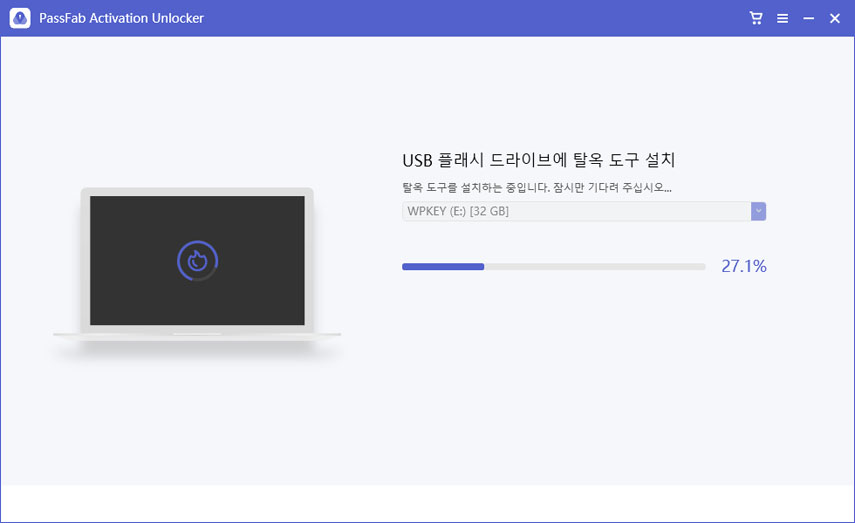Click the filled blue part of progress bar

pyautogui.click(x=442, y=267)
